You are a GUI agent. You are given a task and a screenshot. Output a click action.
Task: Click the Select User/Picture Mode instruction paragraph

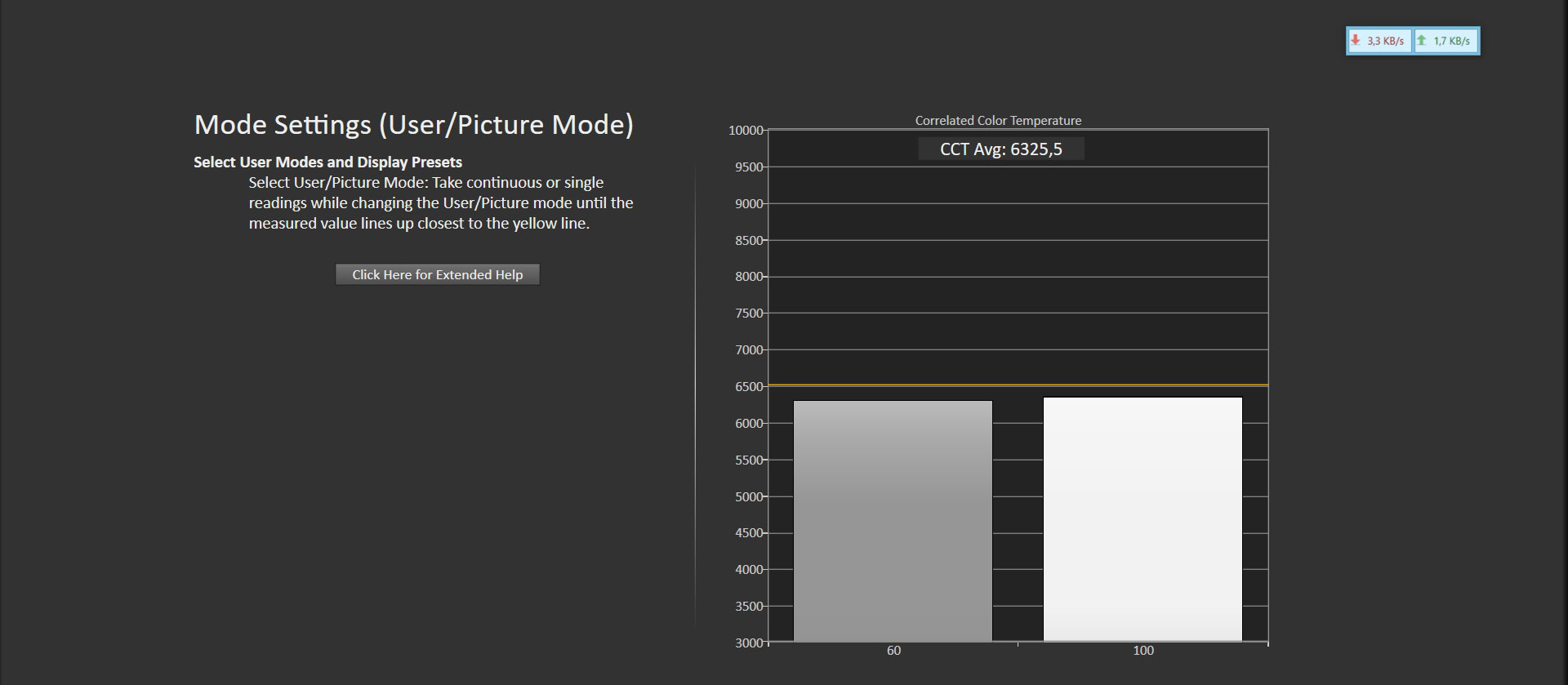click(x=441, y=202)
